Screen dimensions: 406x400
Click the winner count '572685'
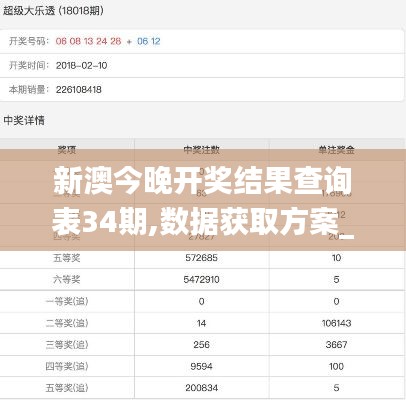pyautogui.click(x=202, y=258)
